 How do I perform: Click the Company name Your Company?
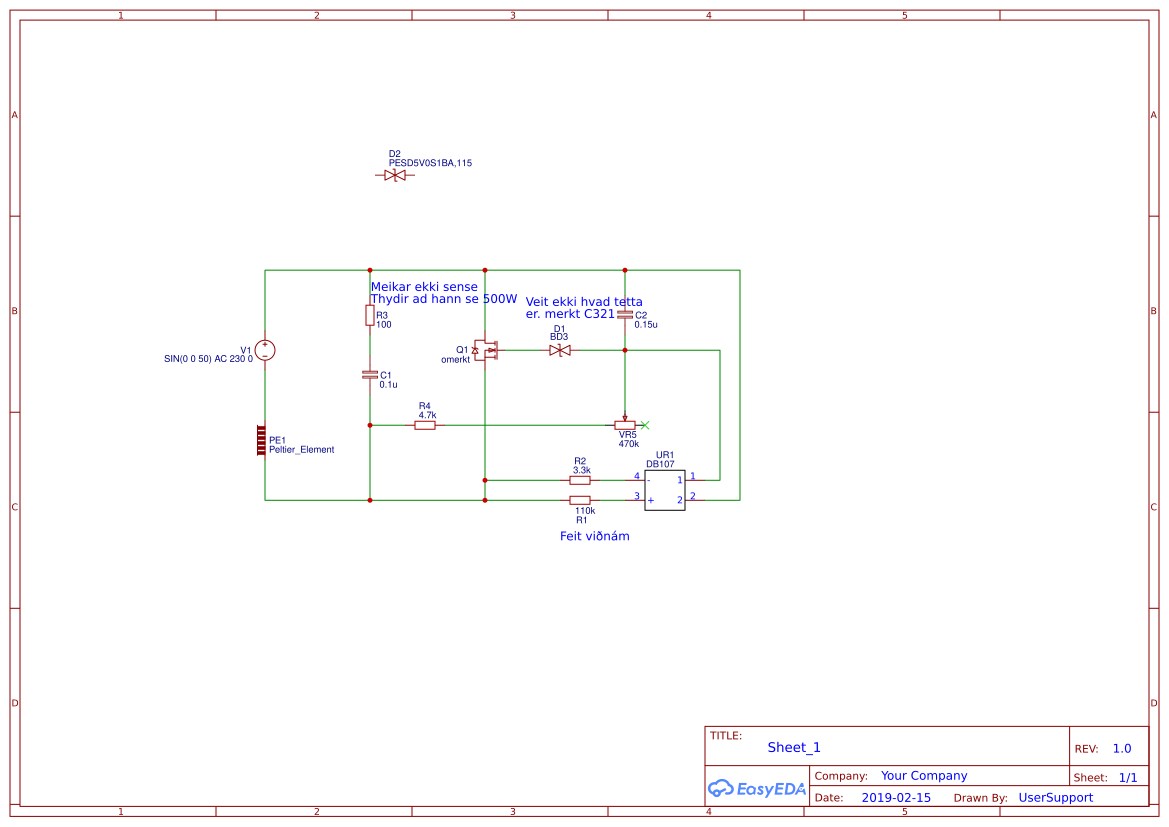(x=922, y=775)
